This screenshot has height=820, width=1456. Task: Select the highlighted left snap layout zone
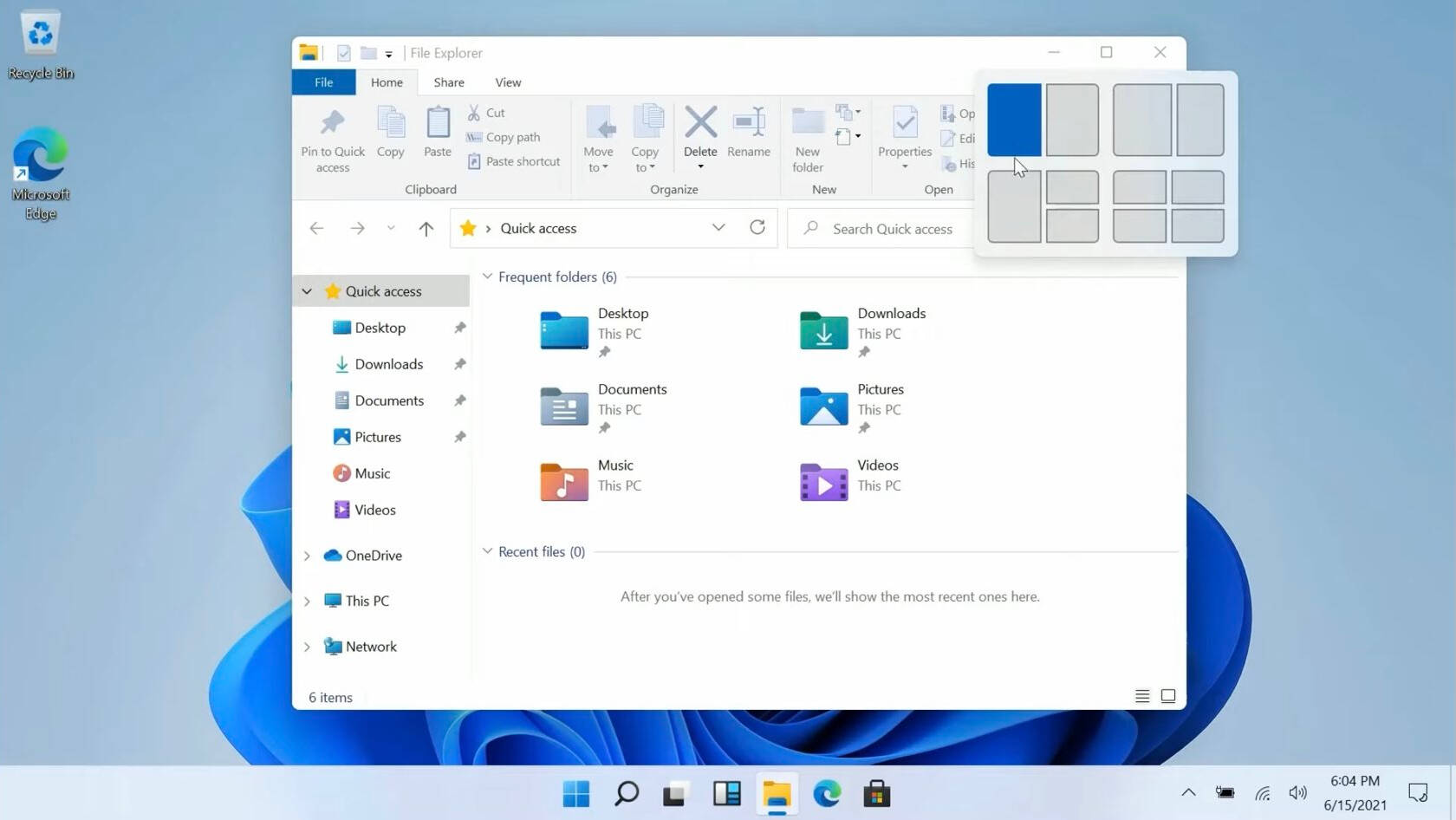tap(1014, 120)
